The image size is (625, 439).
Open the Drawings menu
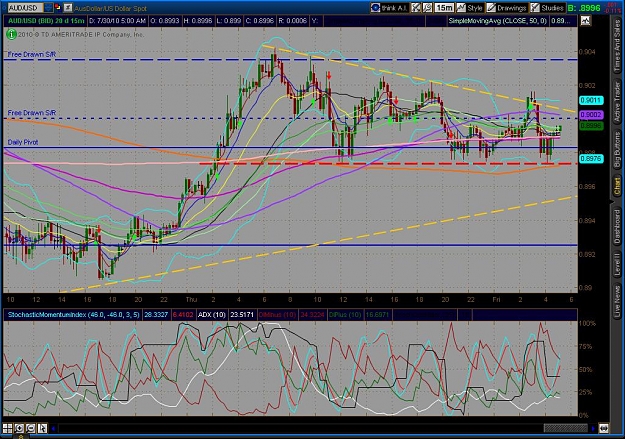point(507,8)
